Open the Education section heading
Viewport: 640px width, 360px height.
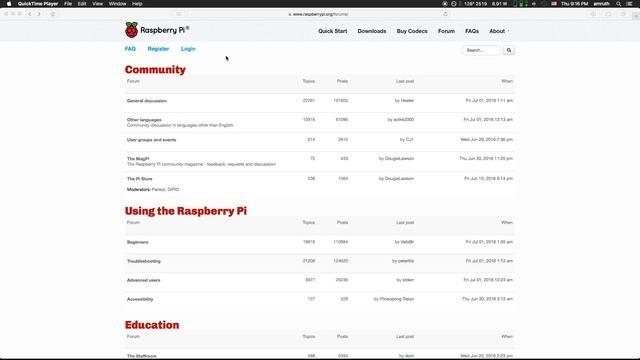coord(152,325)
